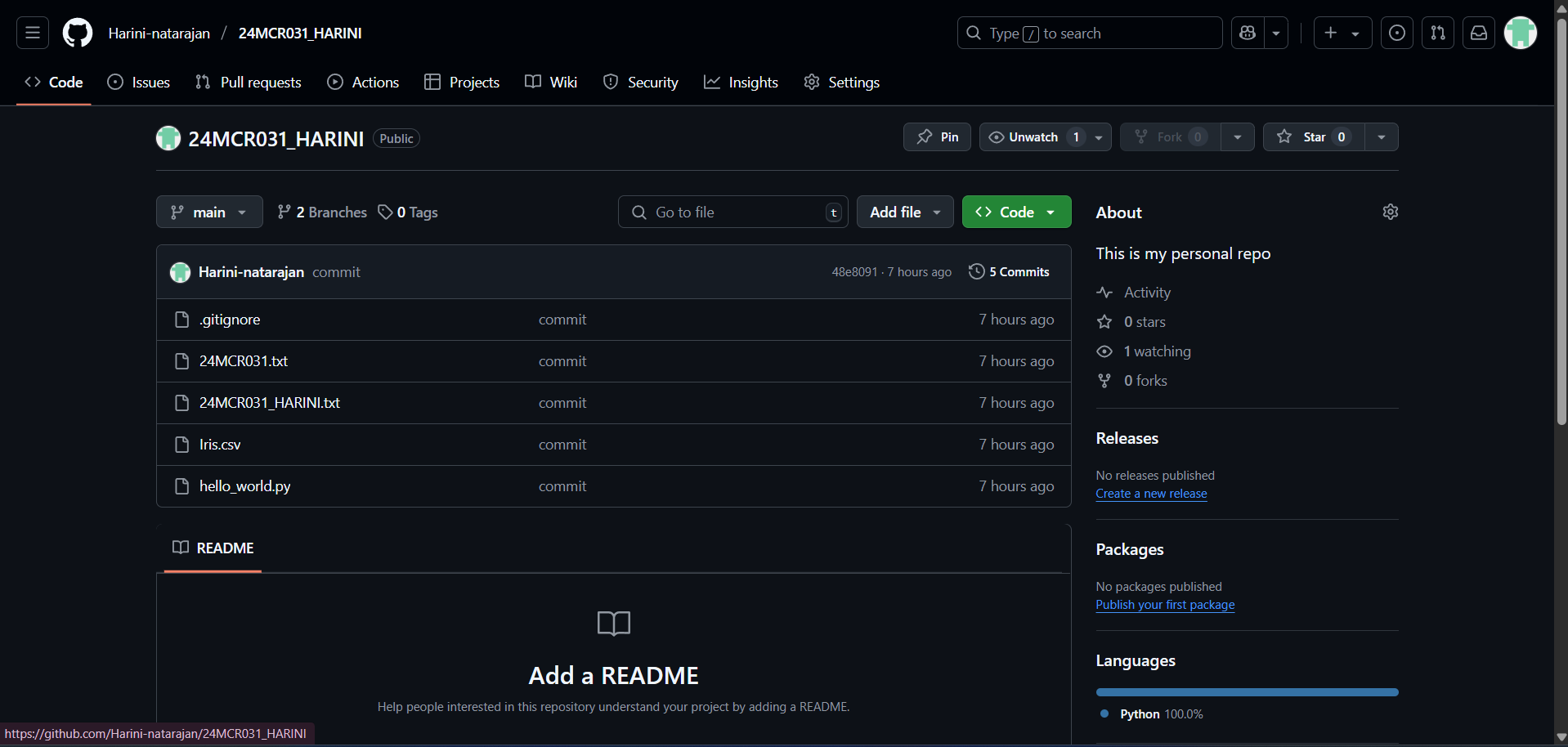
Task: Click the file icon beside Iris.csv
Action: (182, 445)
